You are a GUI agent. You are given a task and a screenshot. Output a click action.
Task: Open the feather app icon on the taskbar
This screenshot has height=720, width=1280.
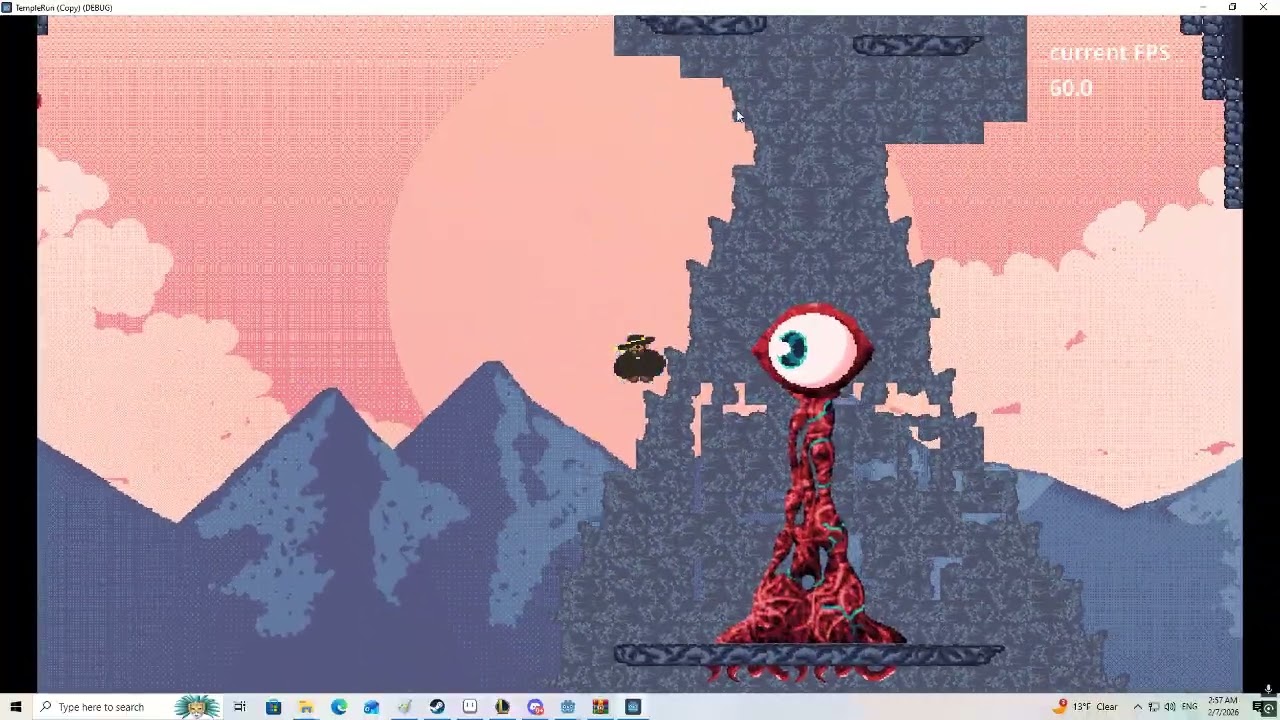tap(404, 707)
